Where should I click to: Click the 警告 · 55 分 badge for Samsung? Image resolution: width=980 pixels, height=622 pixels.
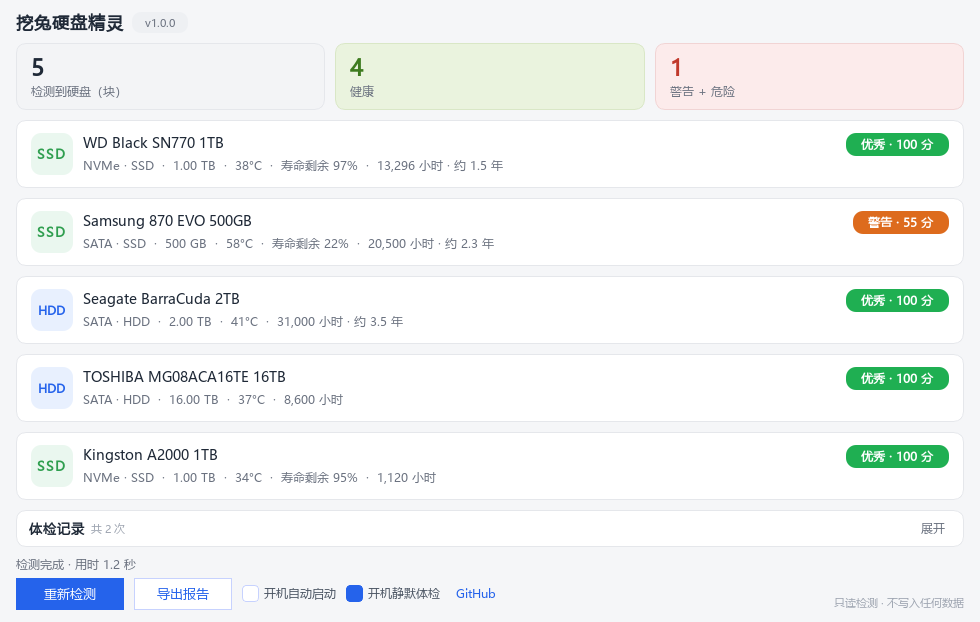click(901, 223)
